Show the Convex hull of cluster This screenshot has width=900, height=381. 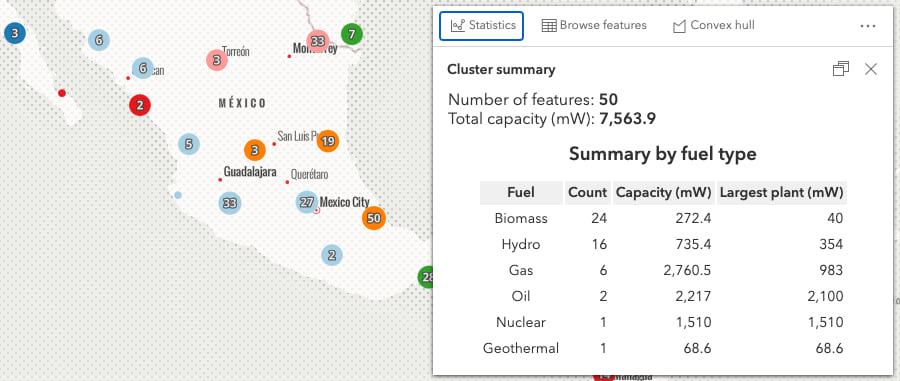point(713,26)
